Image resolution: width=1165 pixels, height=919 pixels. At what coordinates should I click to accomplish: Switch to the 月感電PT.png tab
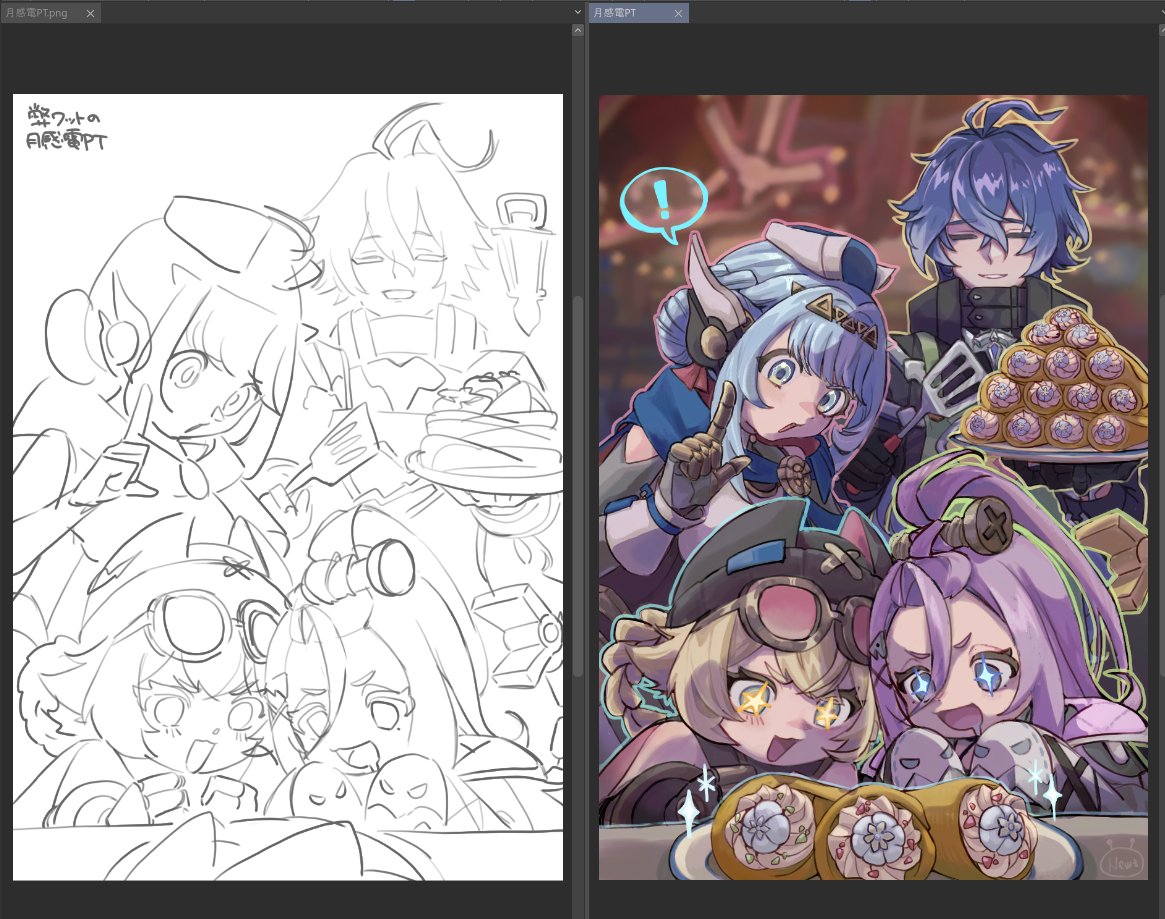tap(51, 13)
